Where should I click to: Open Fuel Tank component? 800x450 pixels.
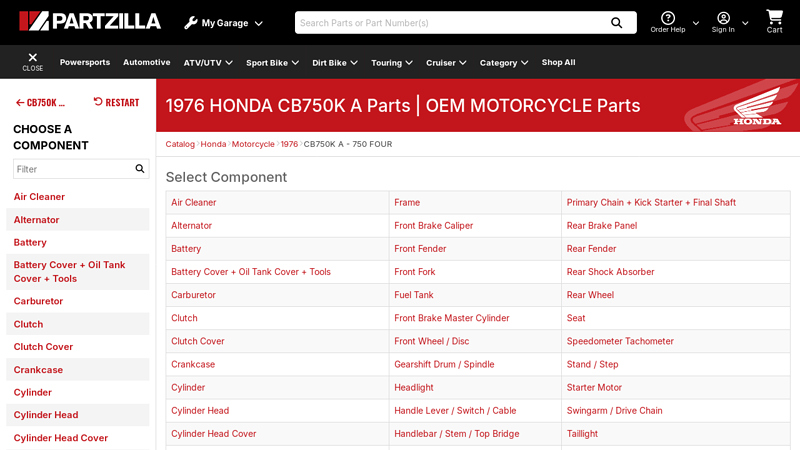click(413, 295)
